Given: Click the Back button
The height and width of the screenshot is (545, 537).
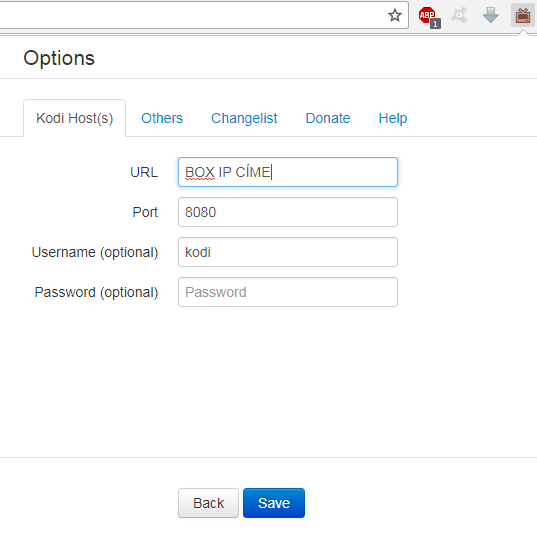Looking at the screenshot, I should tap(208, 503).
